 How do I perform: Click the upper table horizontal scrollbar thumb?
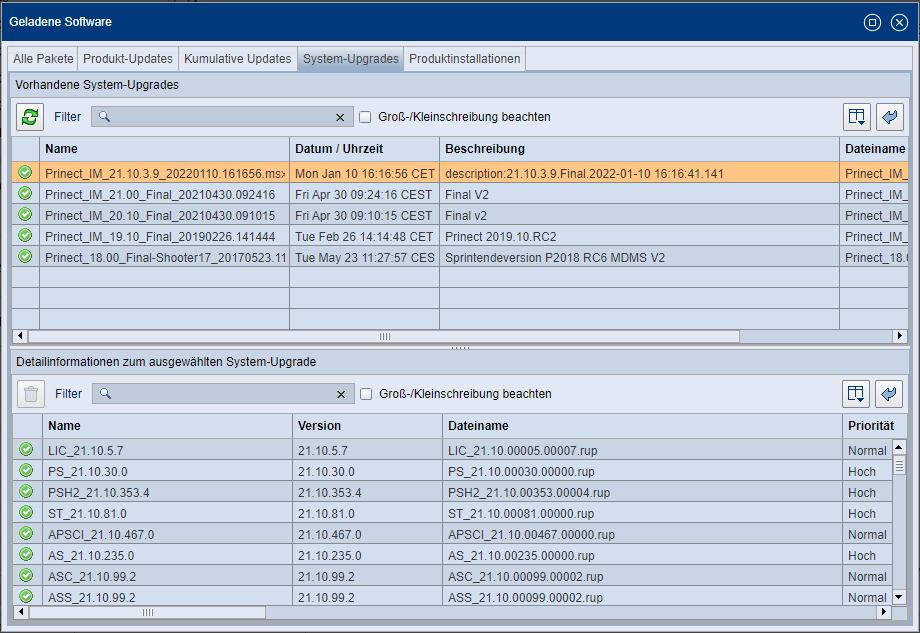[384, 336]
